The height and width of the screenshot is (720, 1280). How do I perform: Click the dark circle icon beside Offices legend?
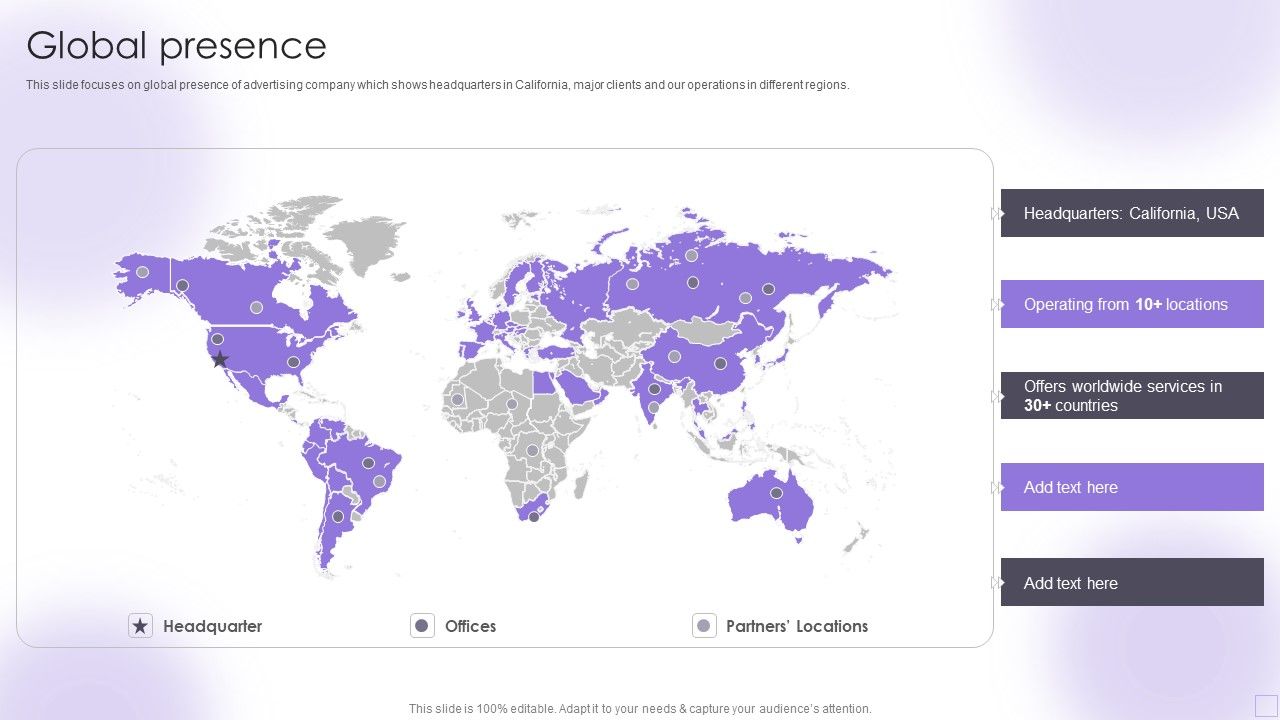[422, 626]
